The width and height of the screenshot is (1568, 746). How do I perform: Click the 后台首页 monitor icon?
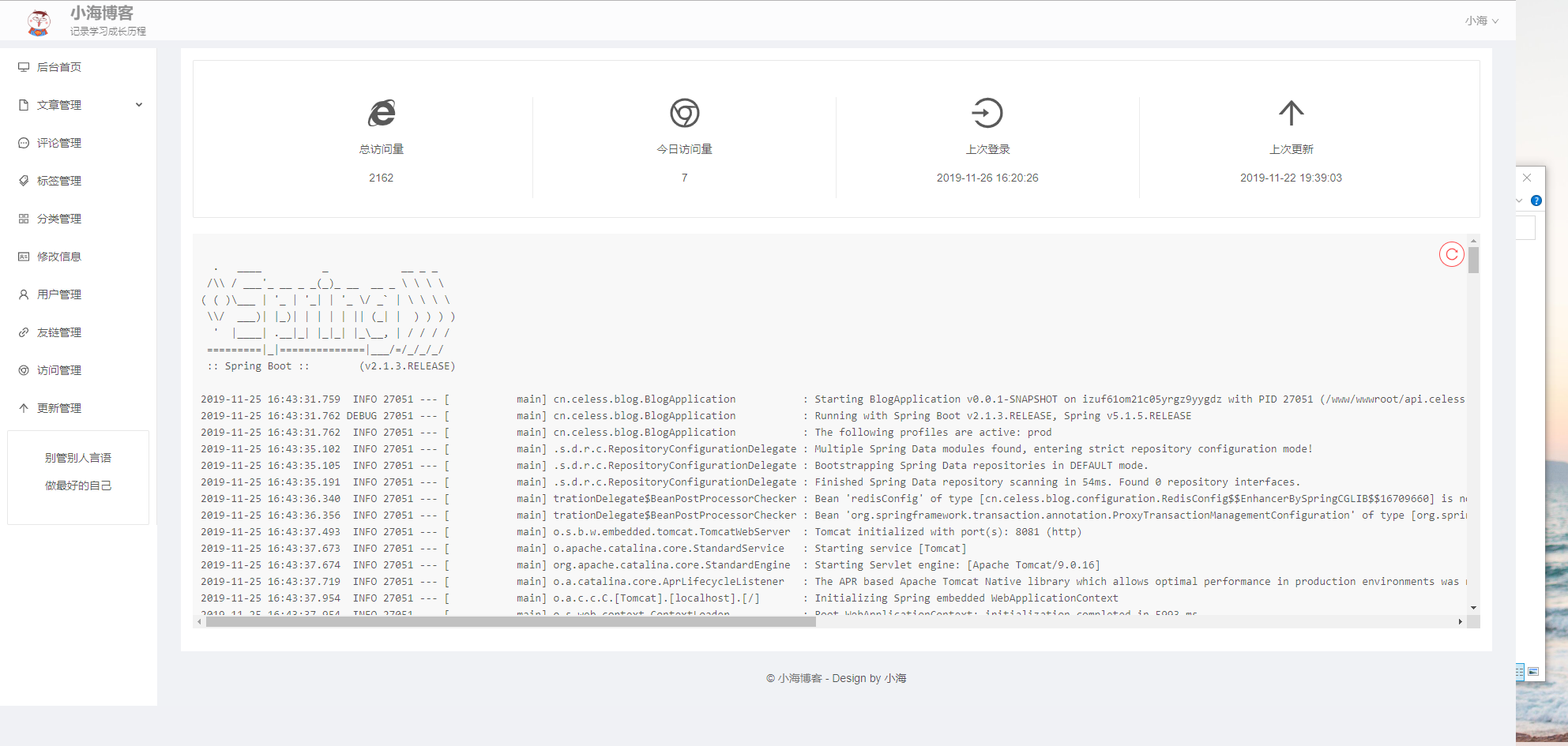[24, 67]
